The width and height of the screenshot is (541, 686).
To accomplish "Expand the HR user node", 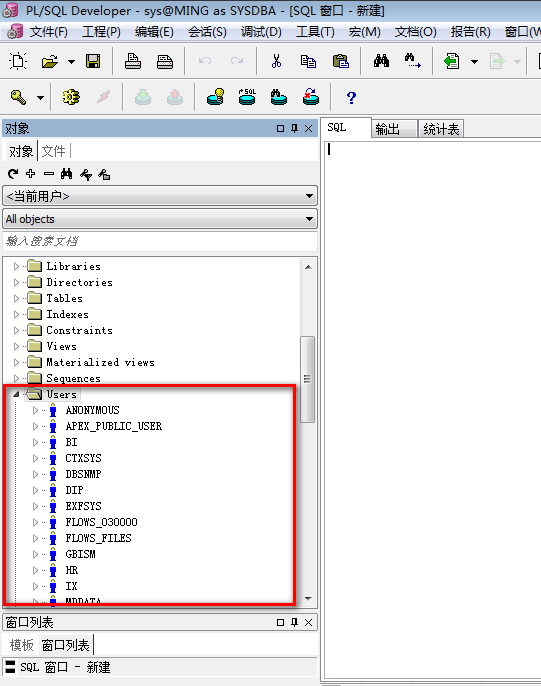I will [35, 570].
